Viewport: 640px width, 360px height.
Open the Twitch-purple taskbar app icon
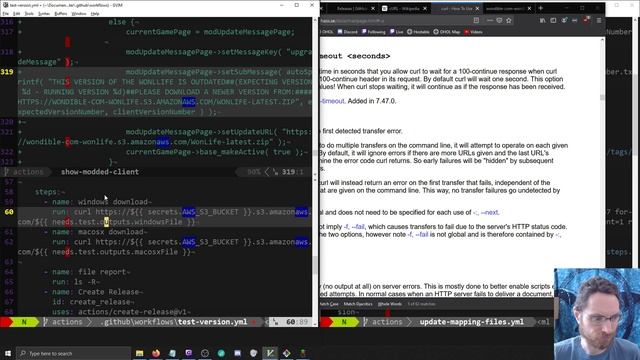189,353
